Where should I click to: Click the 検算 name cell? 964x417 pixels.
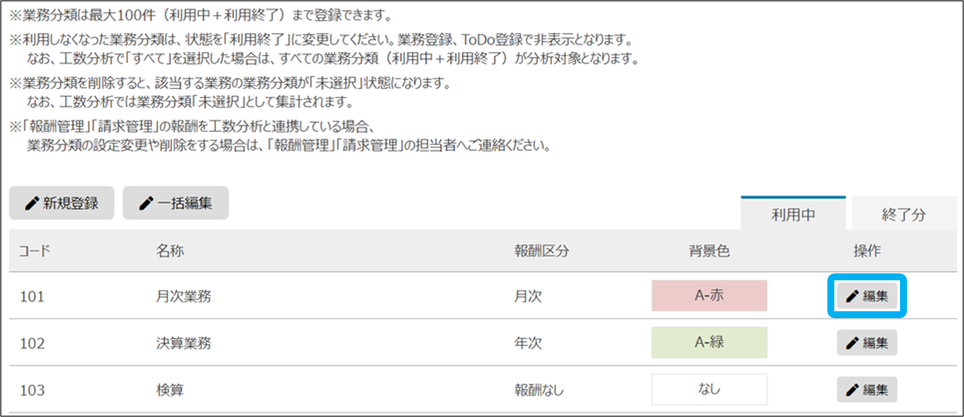click(170, 389)
